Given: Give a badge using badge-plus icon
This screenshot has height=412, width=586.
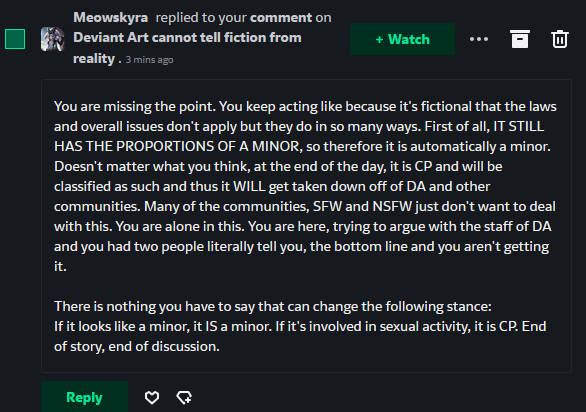Looking at the screenshot, I should [x=184, y=397].
